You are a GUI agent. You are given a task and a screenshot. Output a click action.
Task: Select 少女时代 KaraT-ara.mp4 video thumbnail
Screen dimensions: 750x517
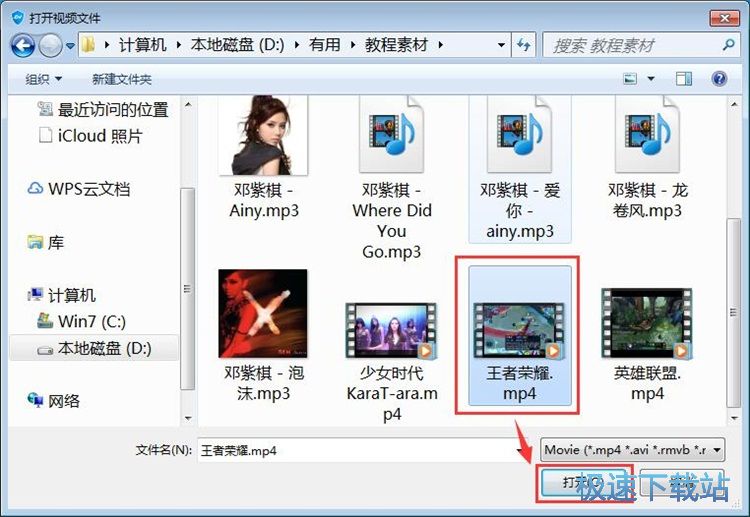click(x=391, y=330)
